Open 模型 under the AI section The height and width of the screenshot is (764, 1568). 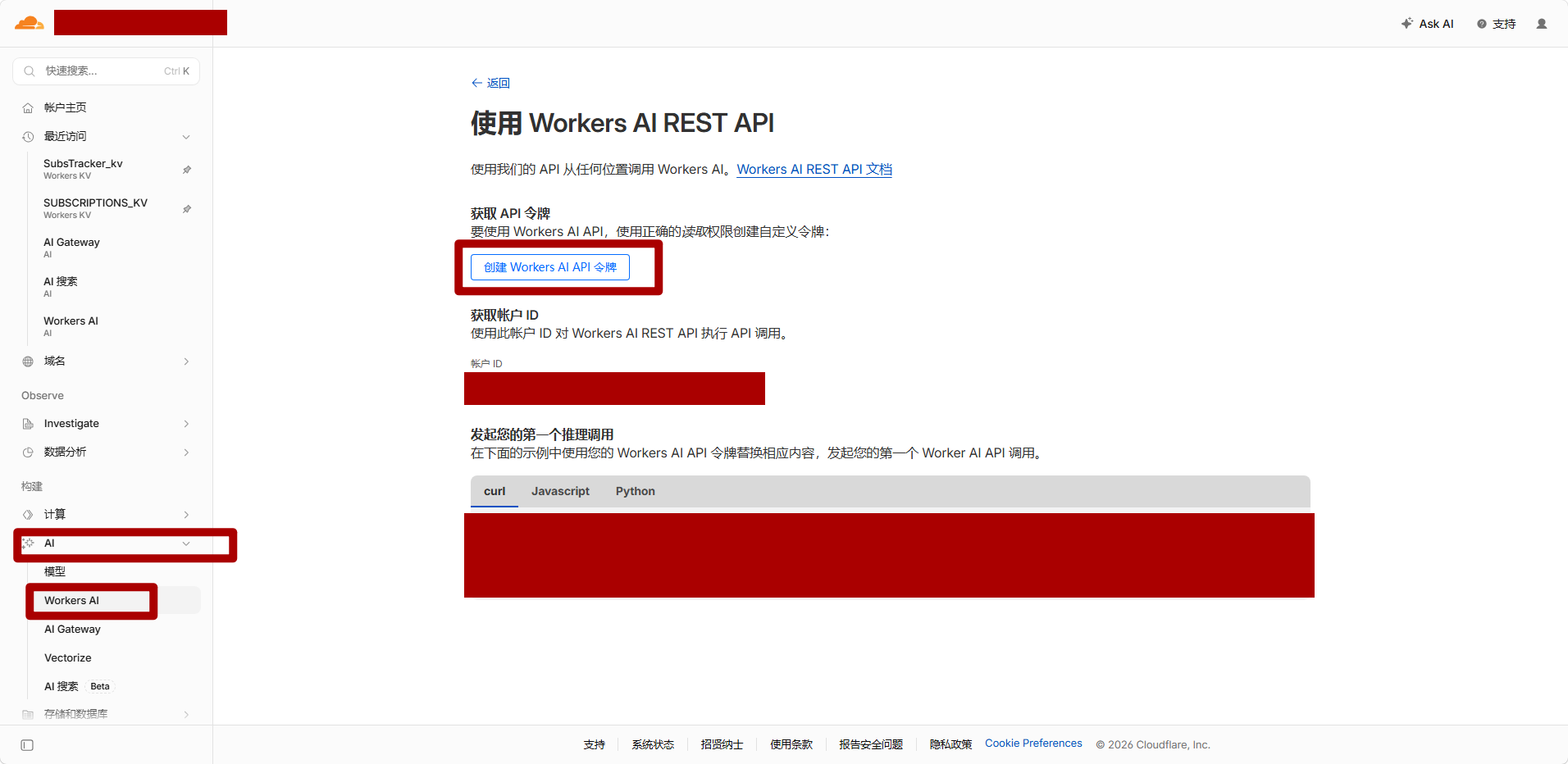coord(54,571)
